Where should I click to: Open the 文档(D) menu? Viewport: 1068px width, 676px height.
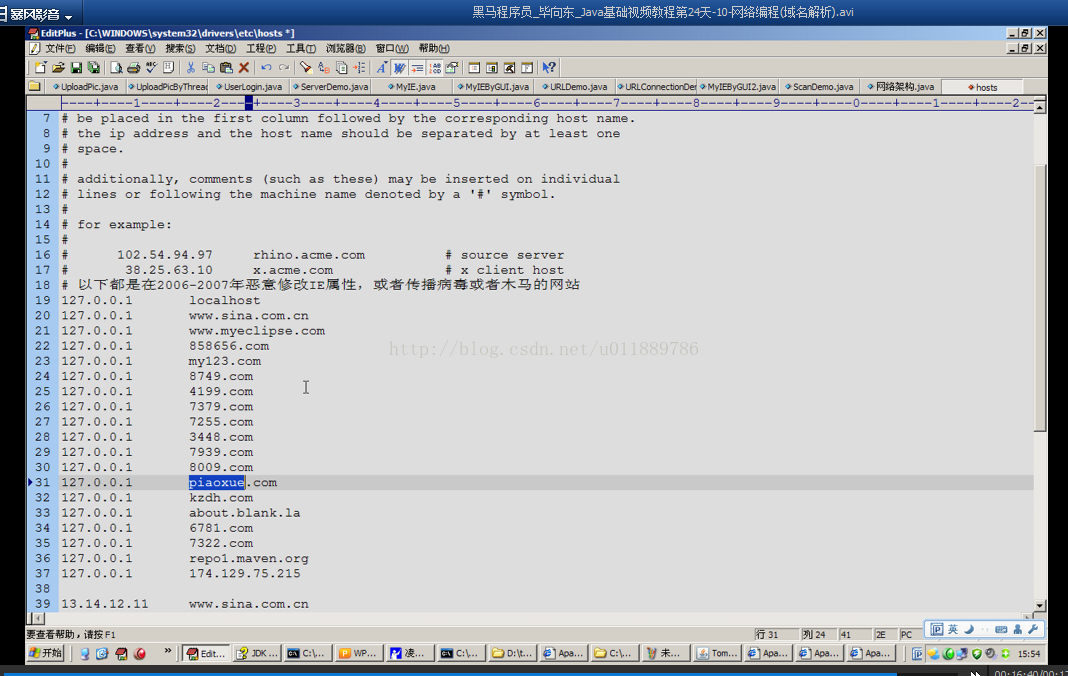[220, 48]
